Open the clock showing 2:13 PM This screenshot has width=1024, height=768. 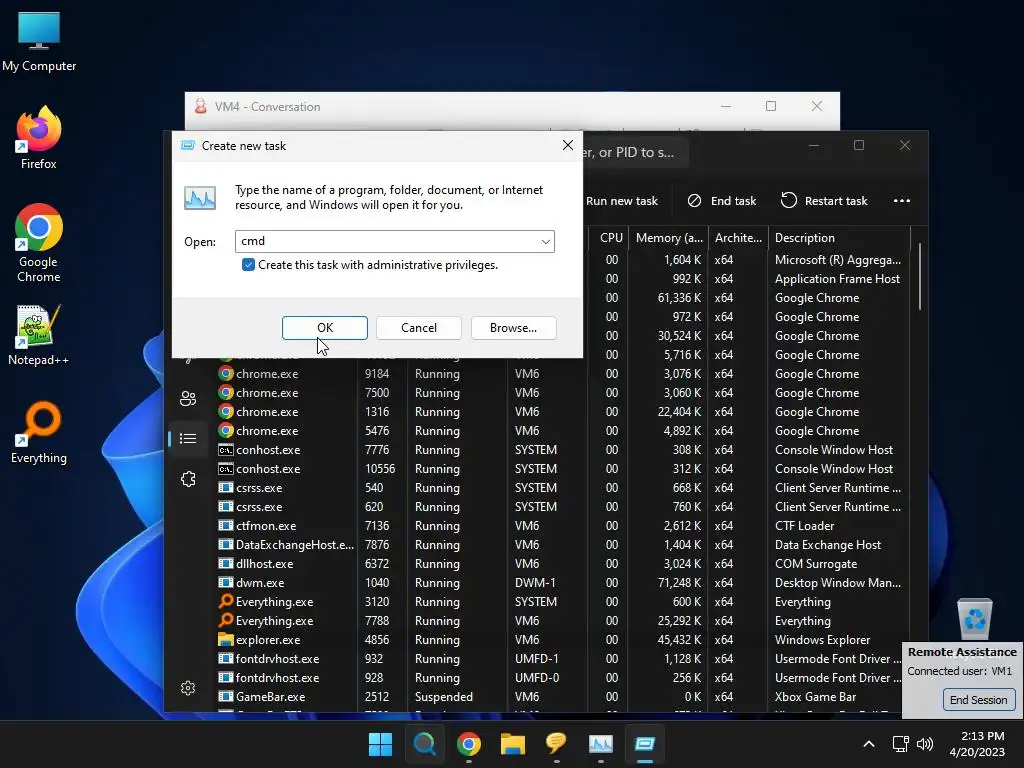tap(977, 744)
